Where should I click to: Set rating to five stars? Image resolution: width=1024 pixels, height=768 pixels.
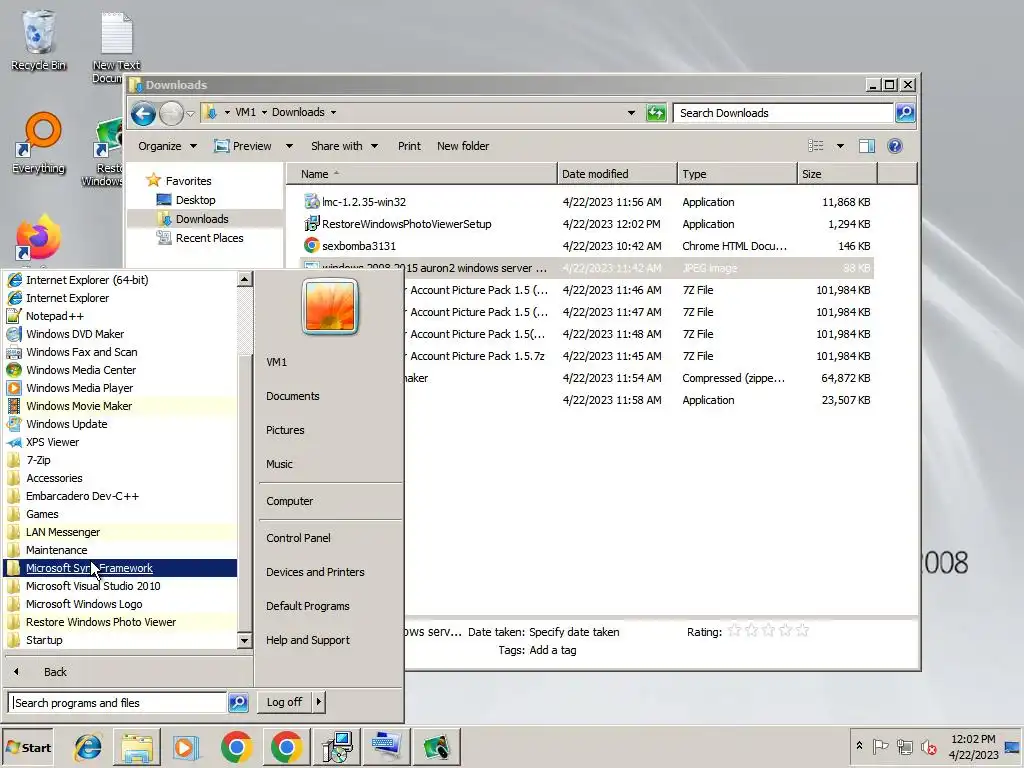pyautogui.click(x=803, y=631)
